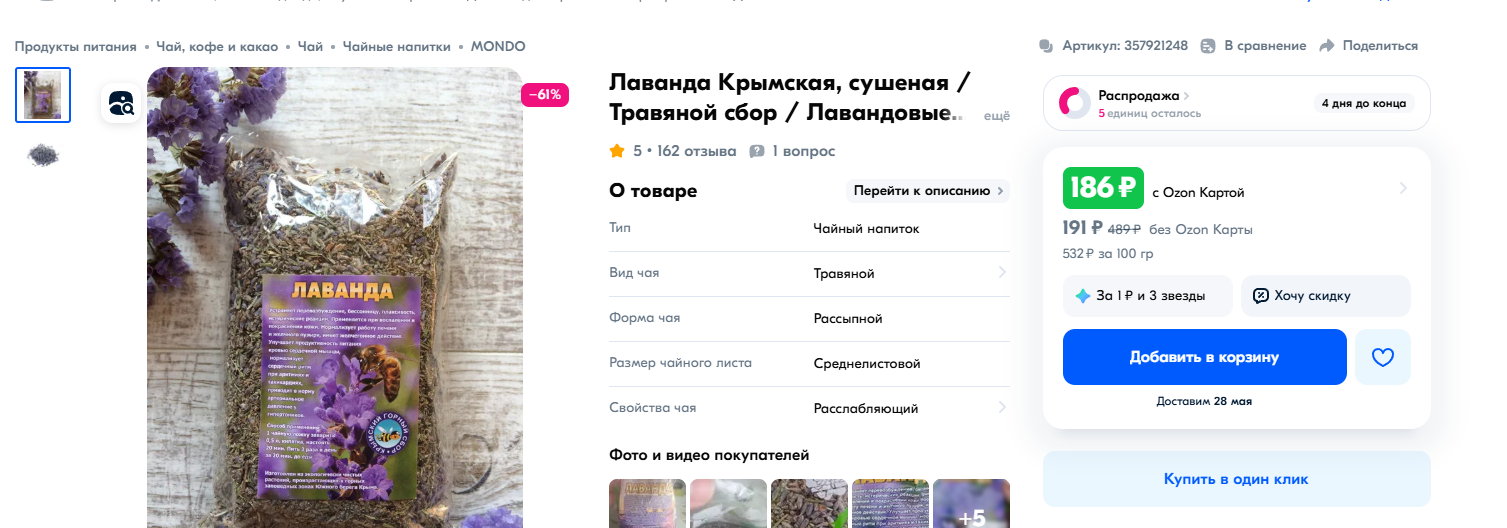Expand full product title via 'ещё'
Viewport: 1507px width, 528px height.
[x=997, y=116]
